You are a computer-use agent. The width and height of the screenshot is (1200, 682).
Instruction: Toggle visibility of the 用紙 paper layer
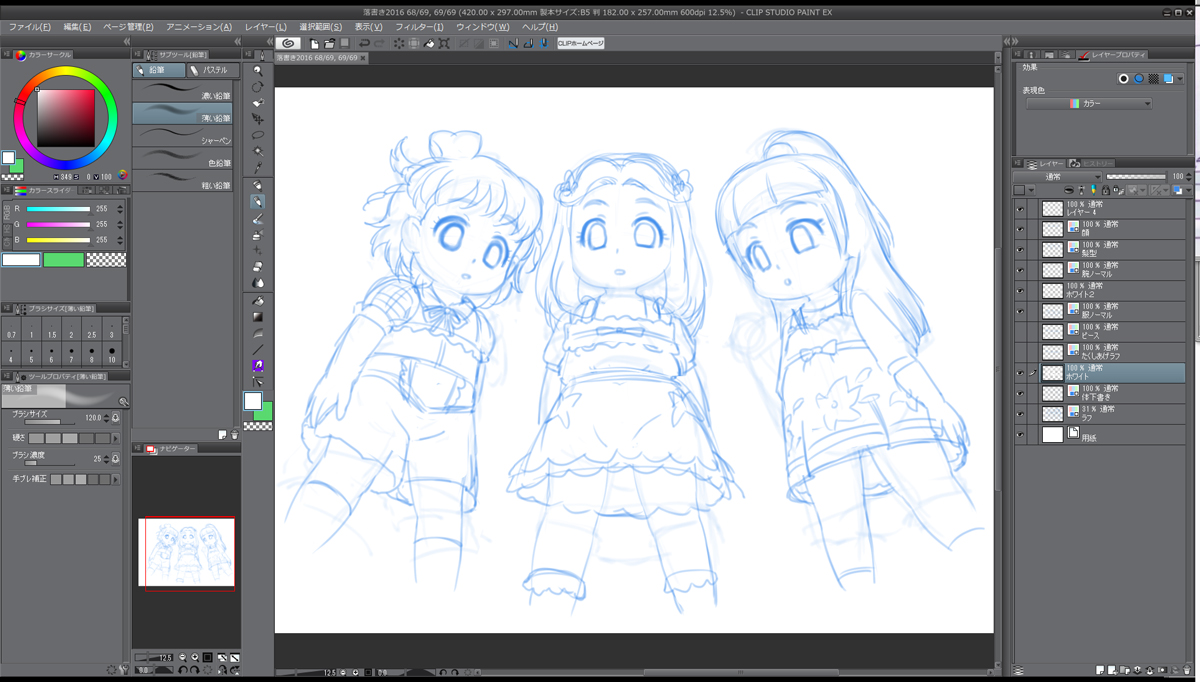point(1020,435)
